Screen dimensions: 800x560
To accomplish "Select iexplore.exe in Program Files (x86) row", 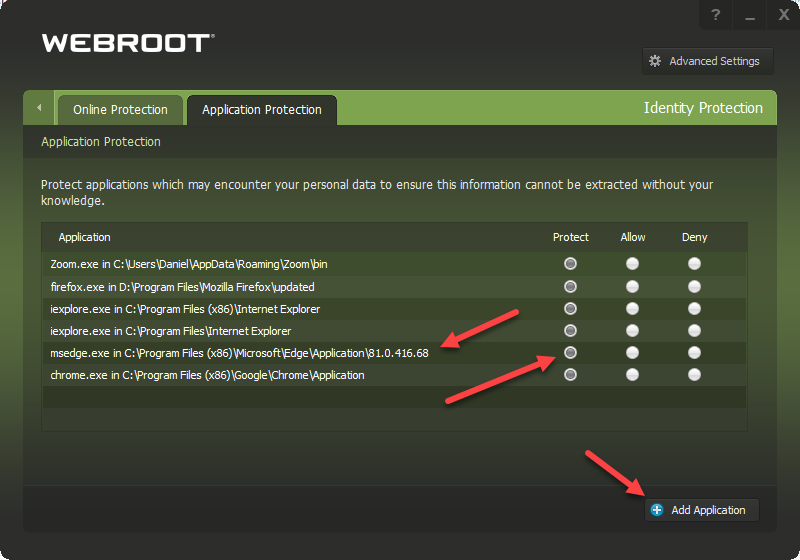I will click(x=185, y=309).
